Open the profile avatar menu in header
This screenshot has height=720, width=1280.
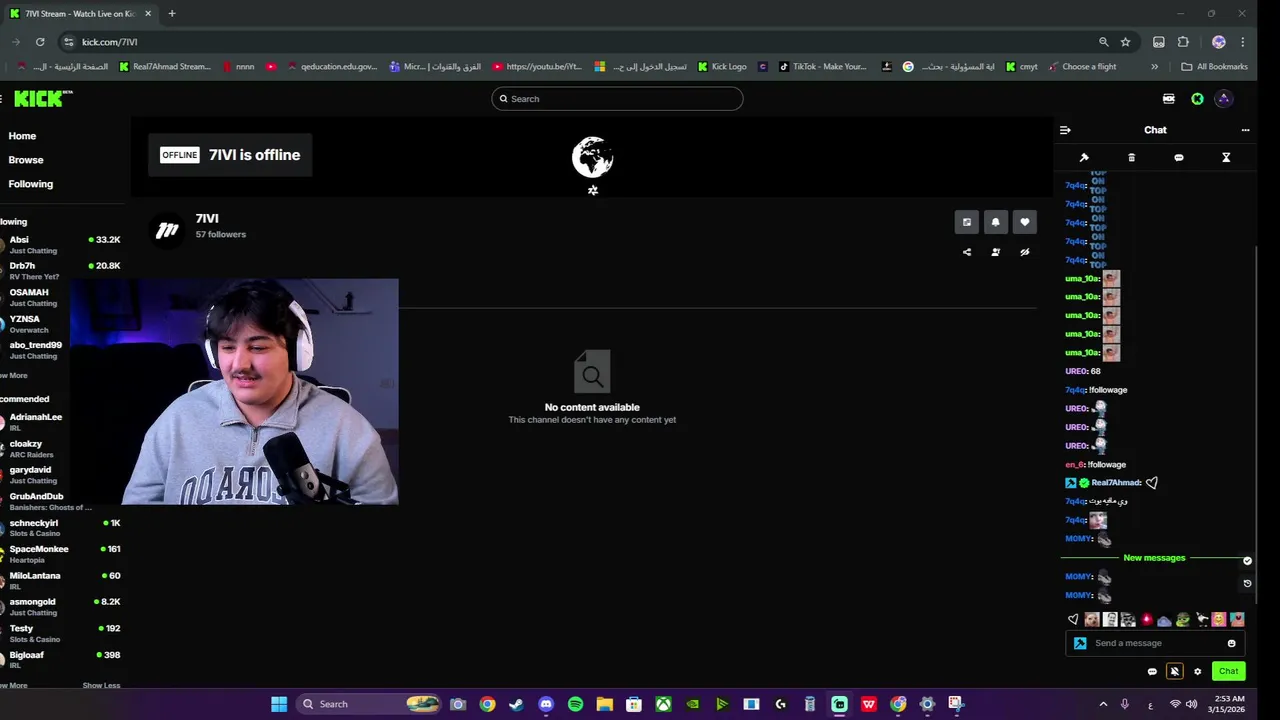click(1224, 99)
